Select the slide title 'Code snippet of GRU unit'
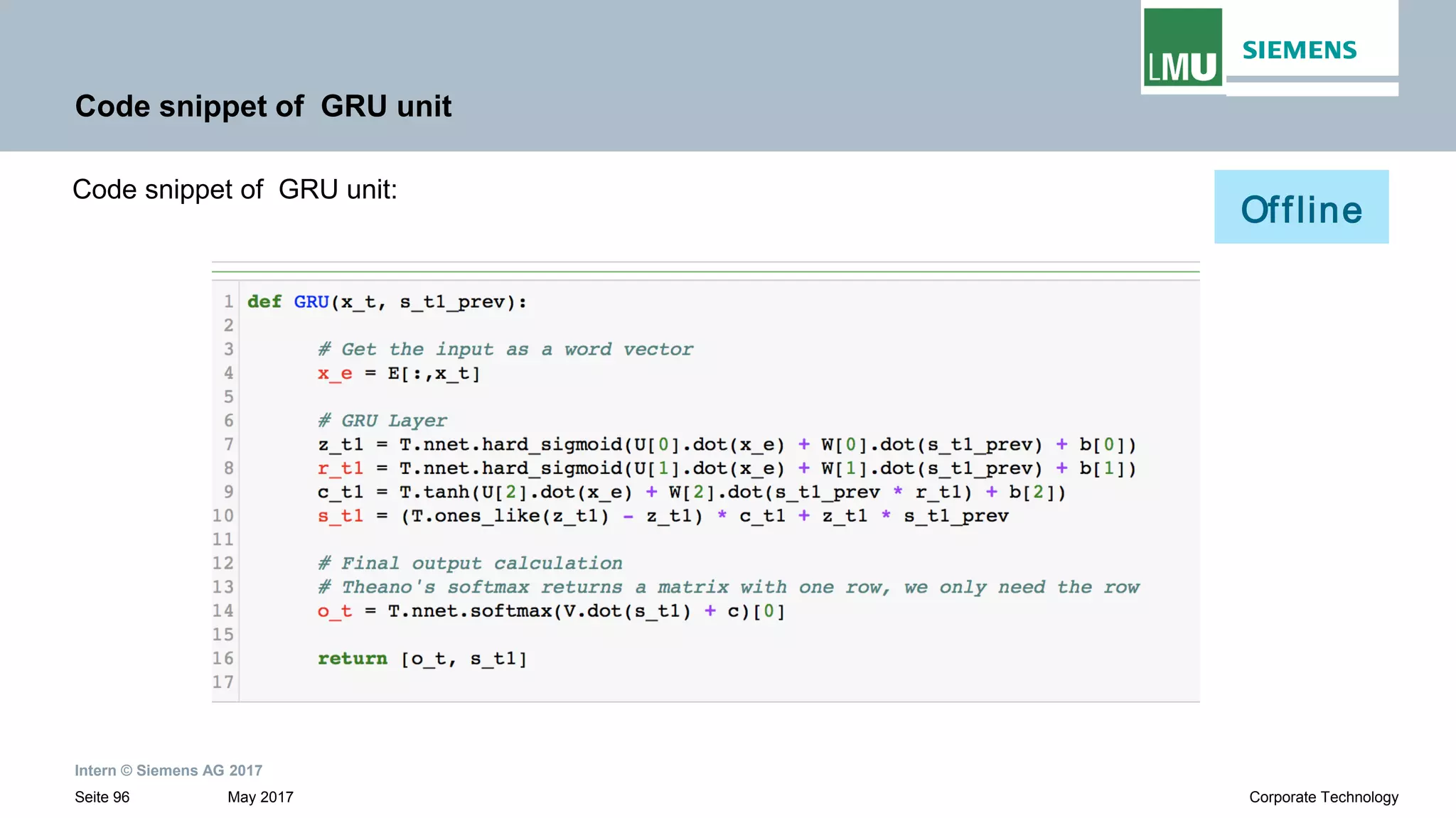Screen dimensions: 1456x818 tap(263, 107)
